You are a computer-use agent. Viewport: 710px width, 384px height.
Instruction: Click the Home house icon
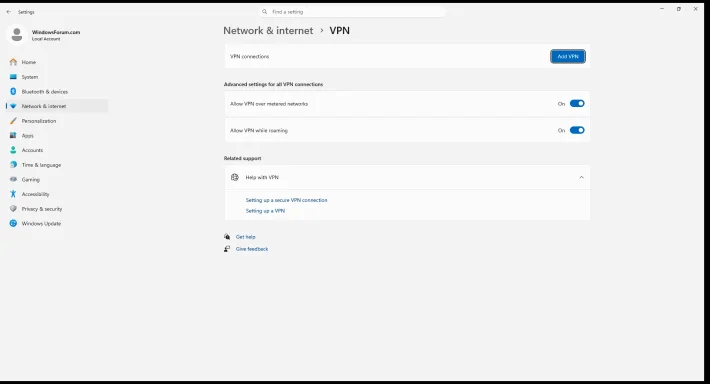tap(13, 62)
